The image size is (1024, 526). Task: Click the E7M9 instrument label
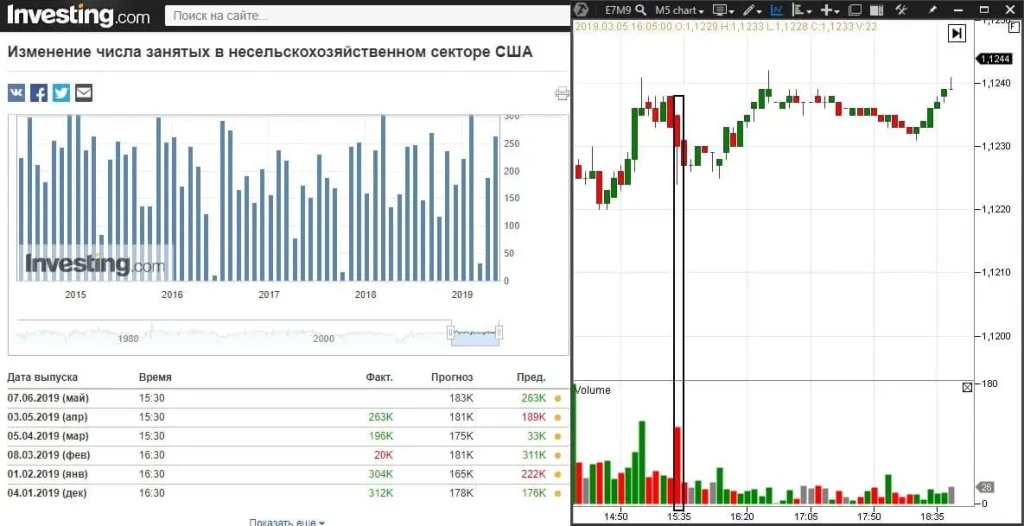point(618,10)
